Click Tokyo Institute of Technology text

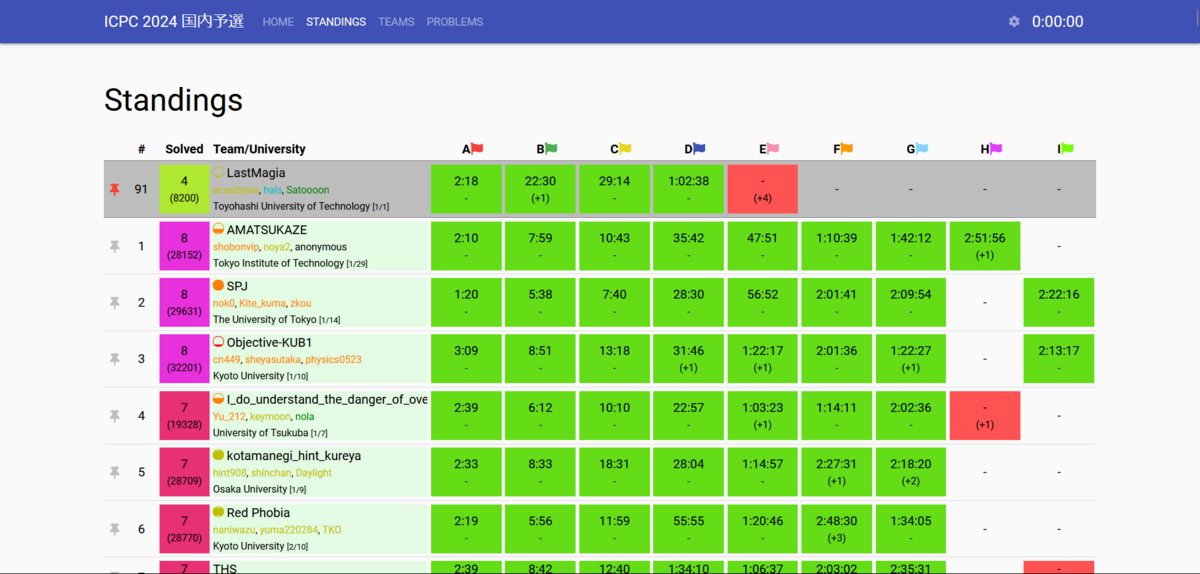click(x=278, y=263)
